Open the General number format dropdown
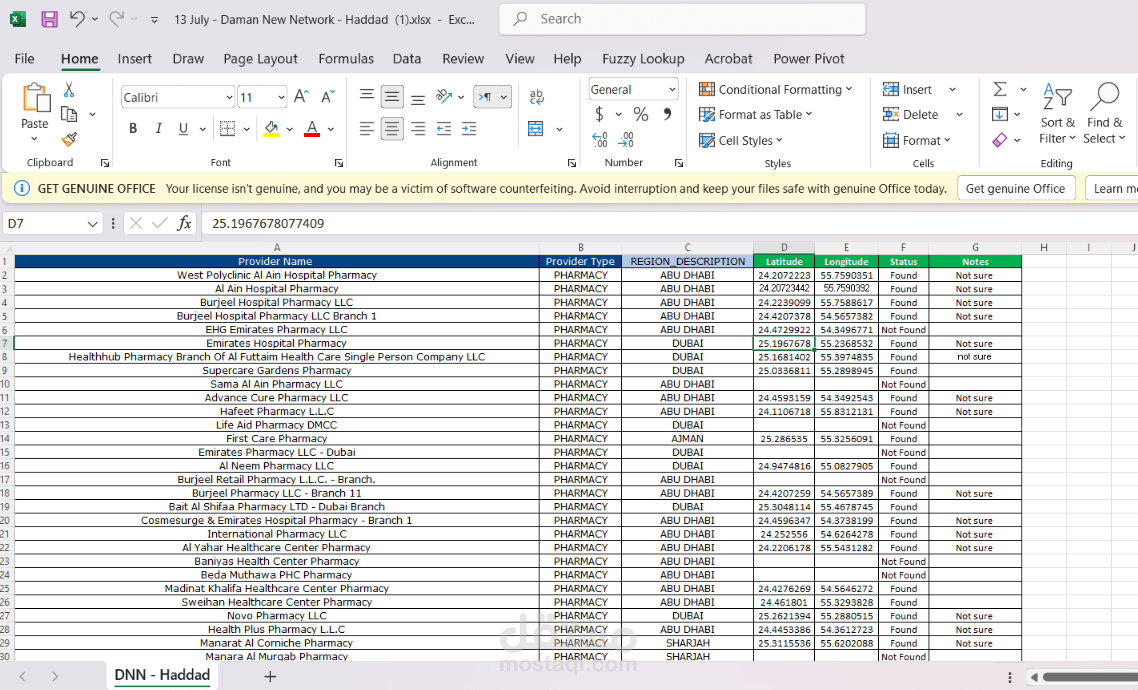1138x690 pixels. [x=672, y=89]
